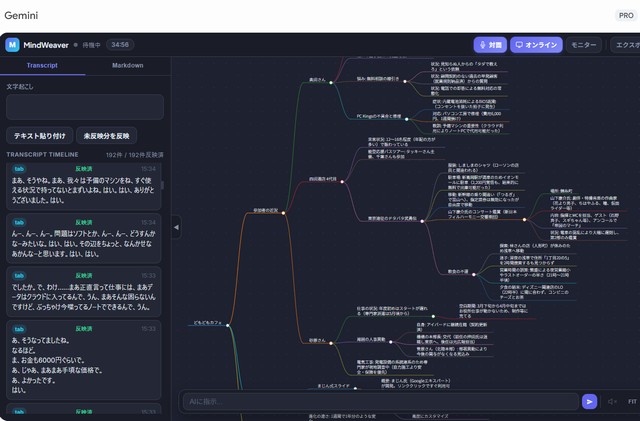
Task: Open the モニター view
Action: (583, 45)
